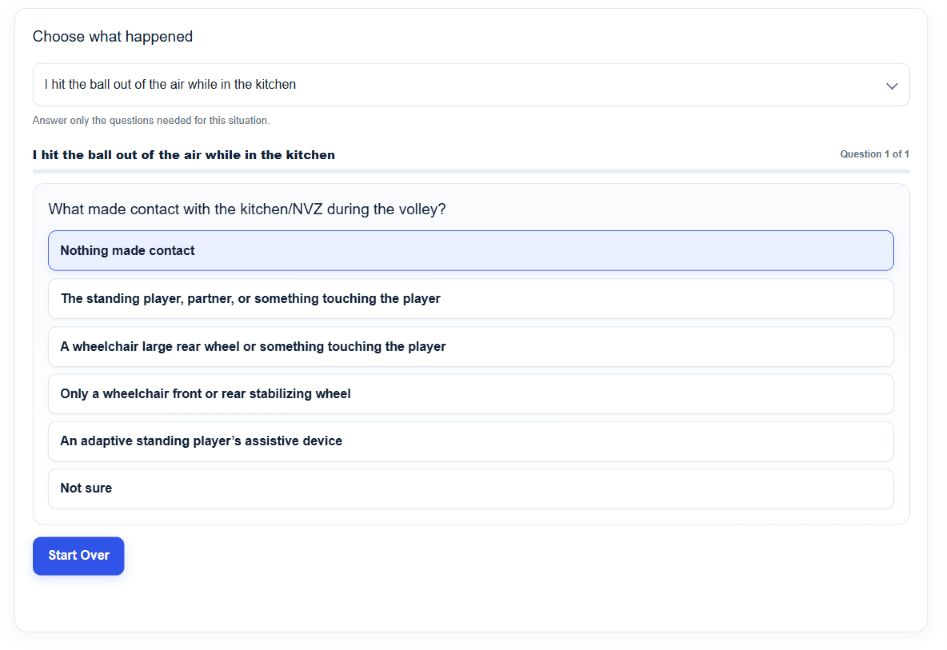Image resolution: width=947 pixels, height=650 pixels.
Task: Click the Start Over button
Action: click(x=79, y=556)
